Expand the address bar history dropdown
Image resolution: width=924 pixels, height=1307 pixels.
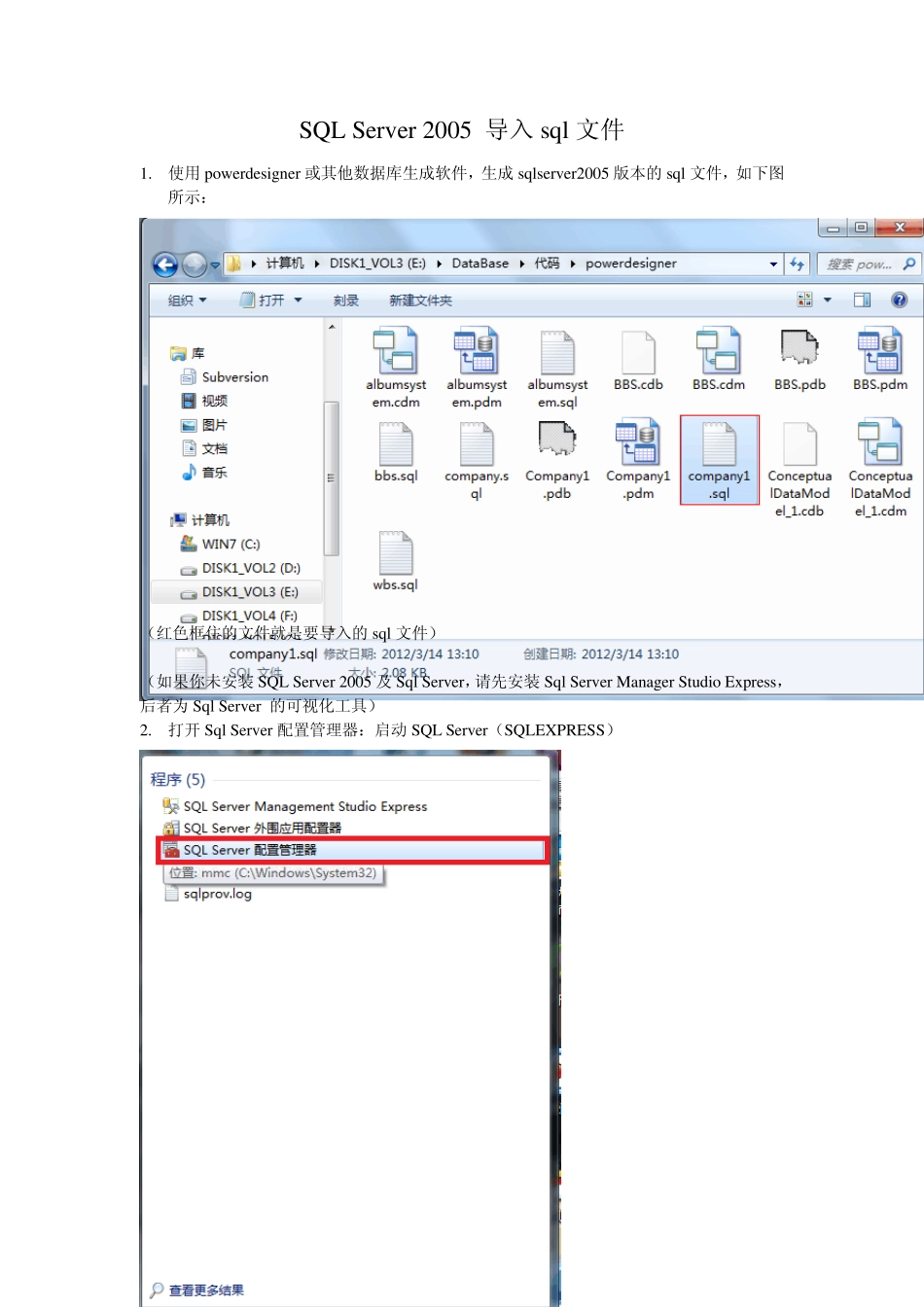coord(774,264)
